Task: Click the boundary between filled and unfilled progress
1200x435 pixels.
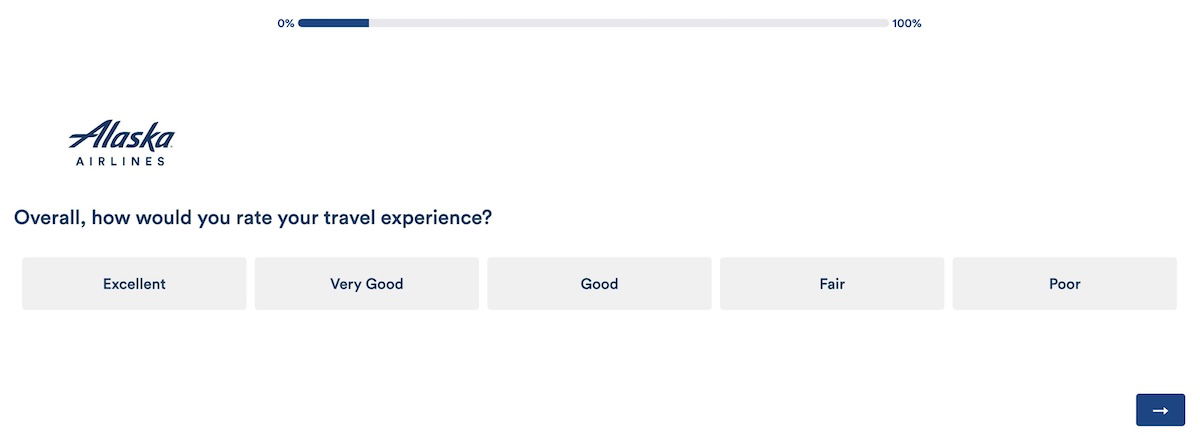Action: (369, 23)
